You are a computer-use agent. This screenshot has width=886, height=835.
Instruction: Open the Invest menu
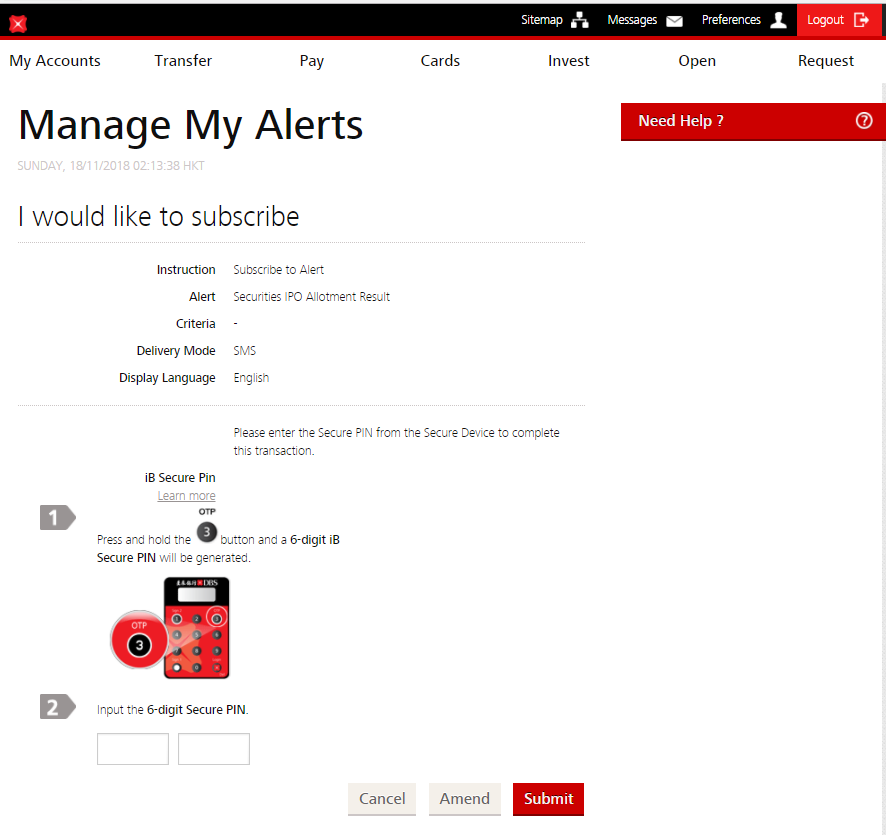[568, 61]
